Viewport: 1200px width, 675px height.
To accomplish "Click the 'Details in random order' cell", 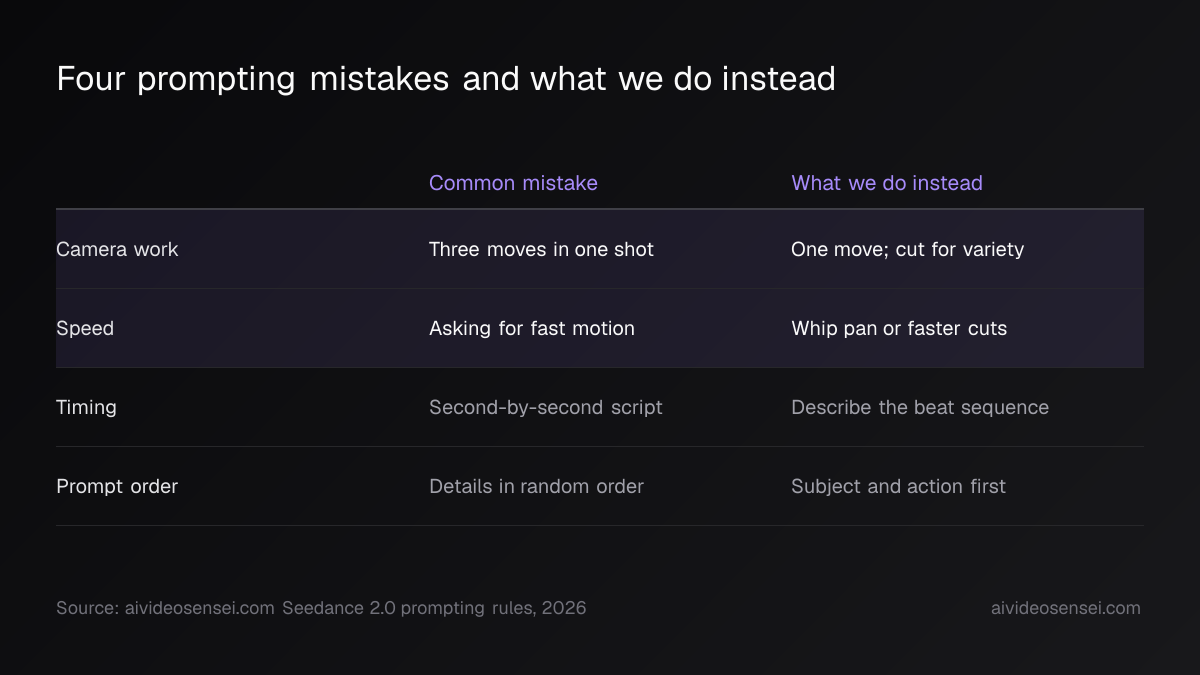I will [x=536, y=486].
